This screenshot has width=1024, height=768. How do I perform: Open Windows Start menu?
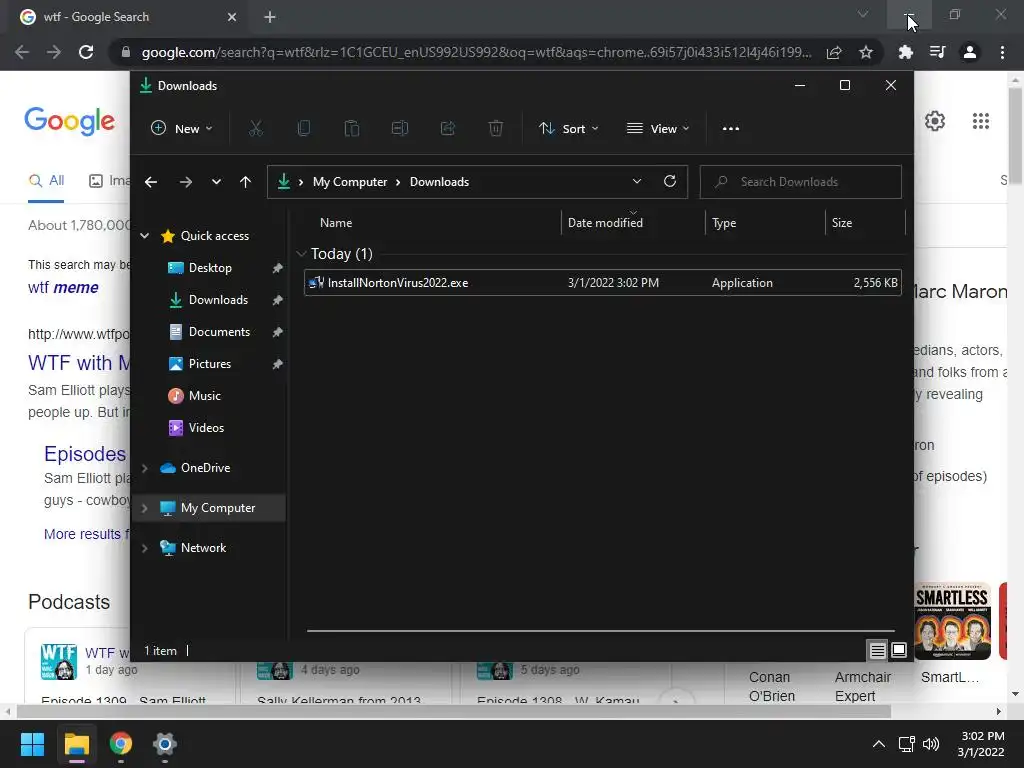32,744
